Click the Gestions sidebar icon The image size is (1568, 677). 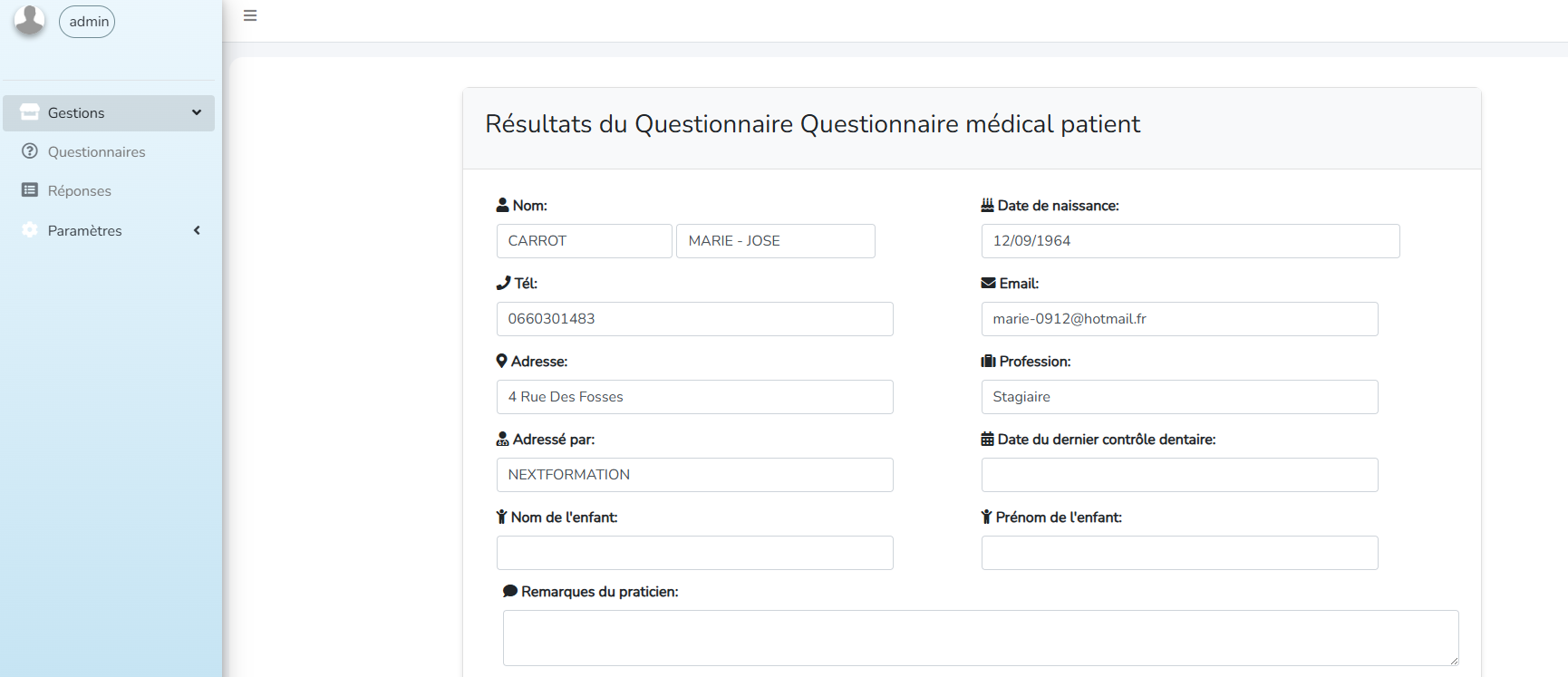tap(30, 112)
